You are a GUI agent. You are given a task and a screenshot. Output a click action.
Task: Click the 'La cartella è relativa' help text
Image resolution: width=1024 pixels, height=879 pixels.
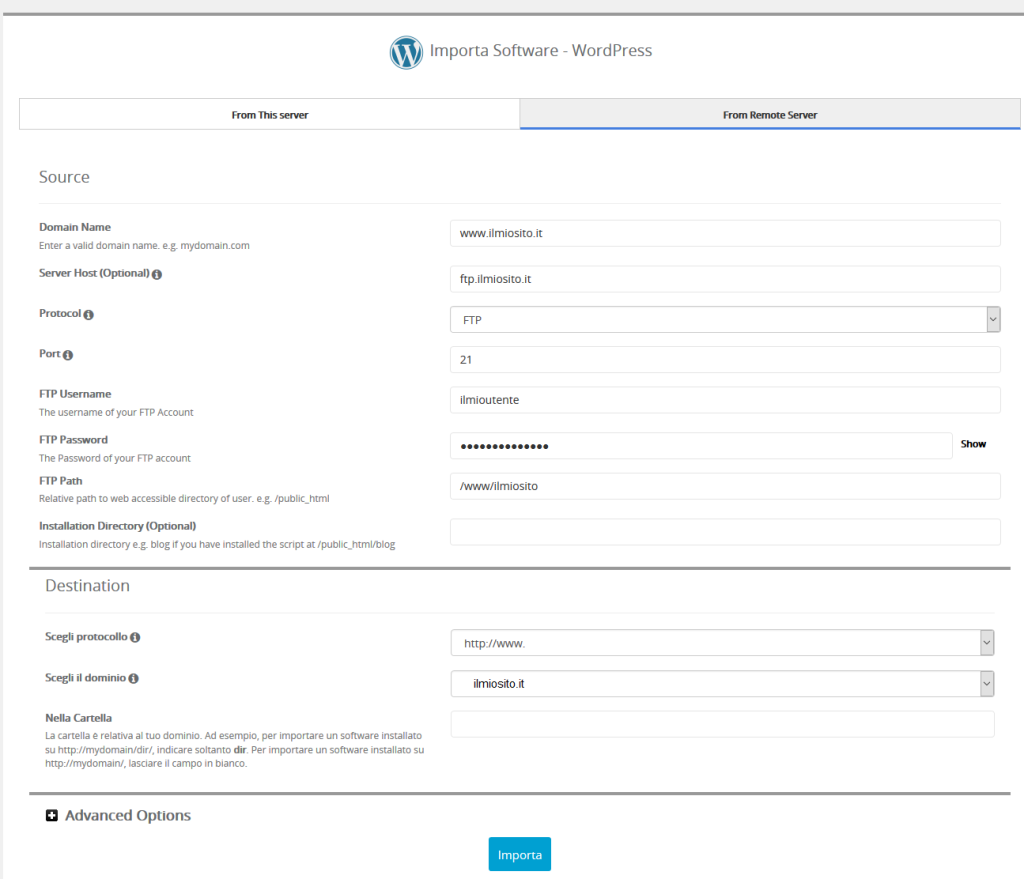coord(234,750)
